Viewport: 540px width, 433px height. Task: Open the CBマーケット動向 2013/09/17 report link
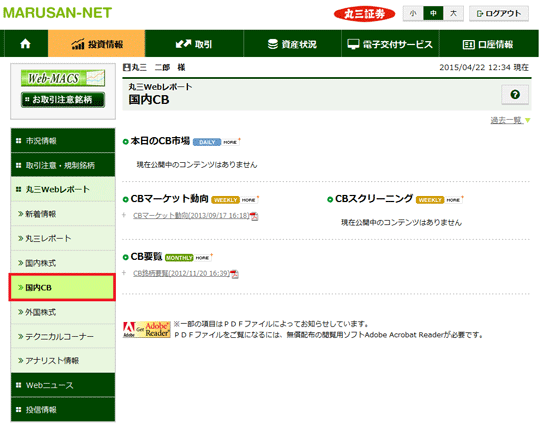click(191, 216)
